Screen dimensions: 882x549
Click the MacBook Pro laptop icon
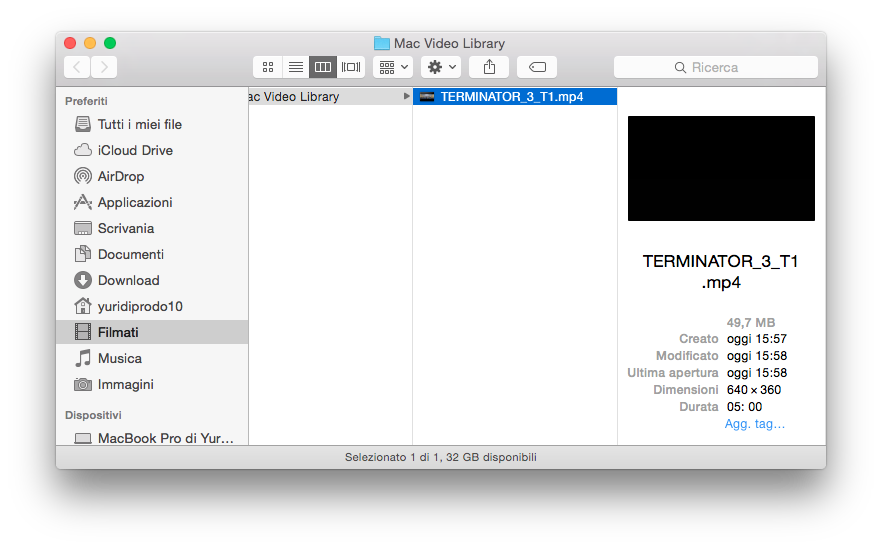[x=83, y=438]
